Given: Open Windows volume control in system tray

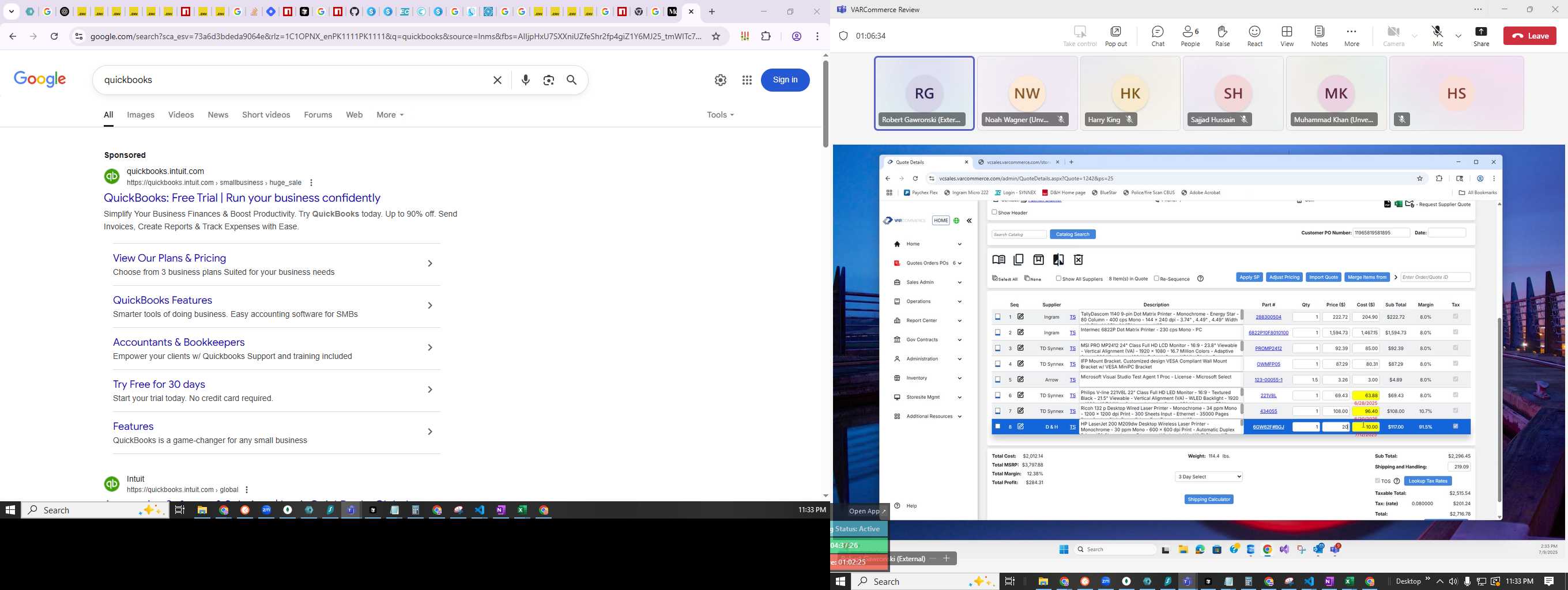Looking at the screenshot, I should [1453, 581].
